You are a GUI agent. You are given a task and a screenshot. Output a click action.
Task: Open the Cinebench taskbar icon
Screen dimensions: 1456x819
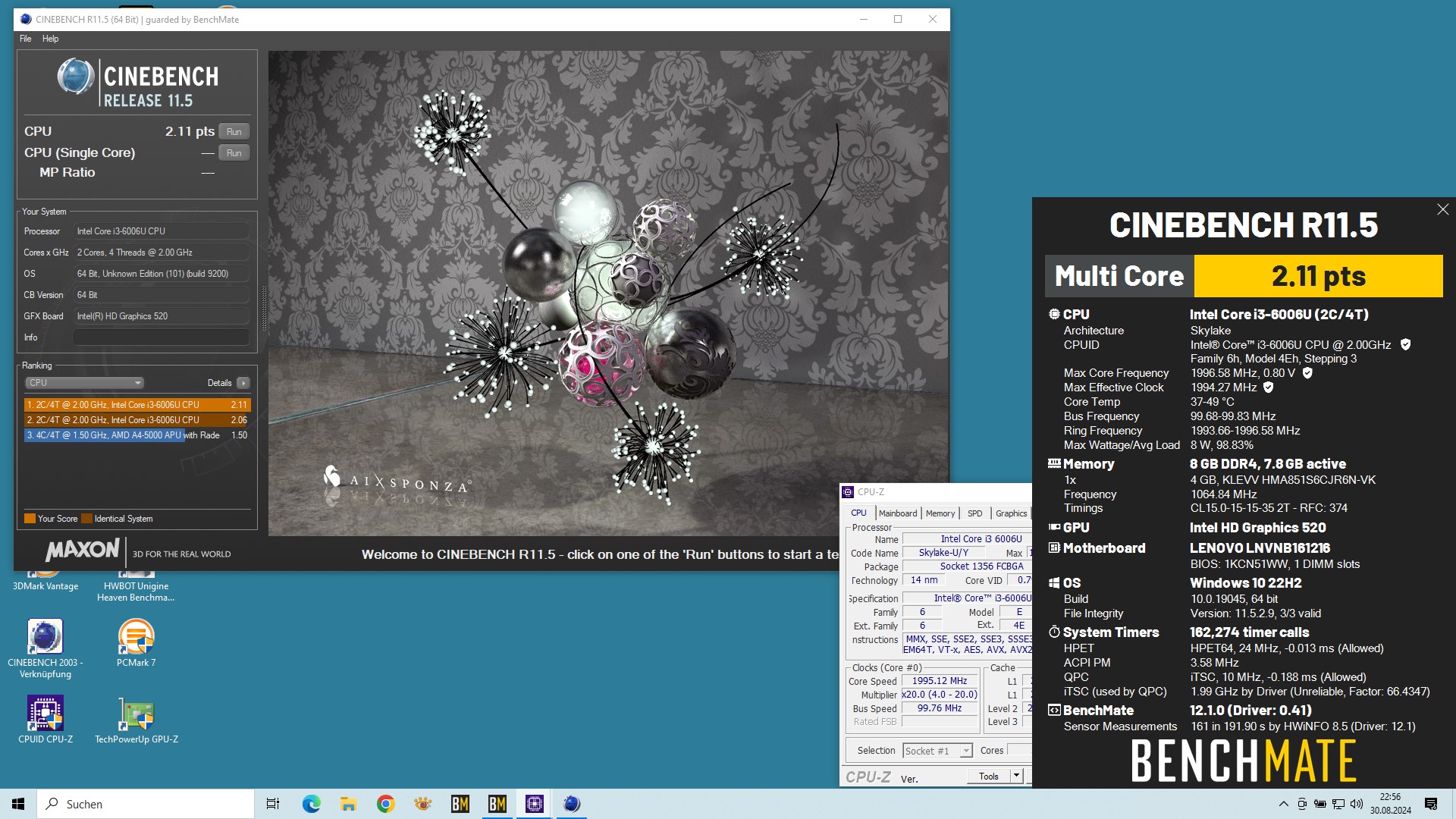point(572,804)
